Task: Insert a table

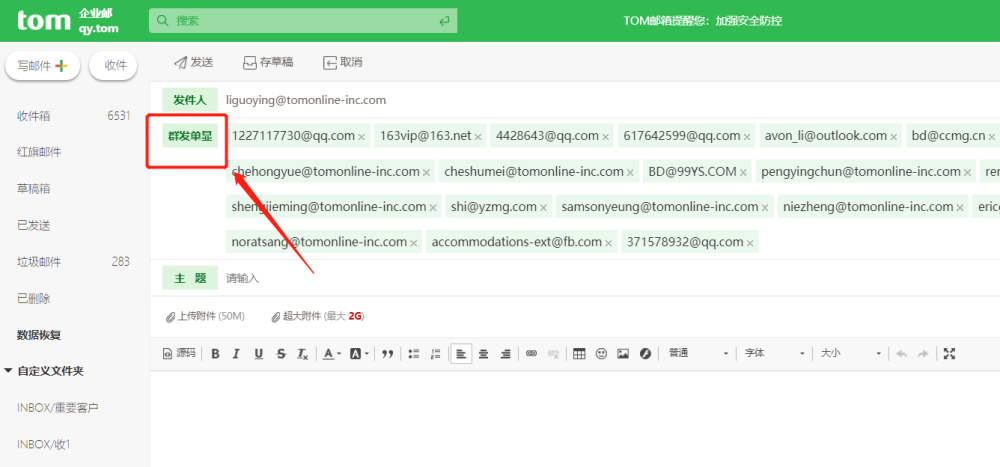Action: click(x=579, y=353)
